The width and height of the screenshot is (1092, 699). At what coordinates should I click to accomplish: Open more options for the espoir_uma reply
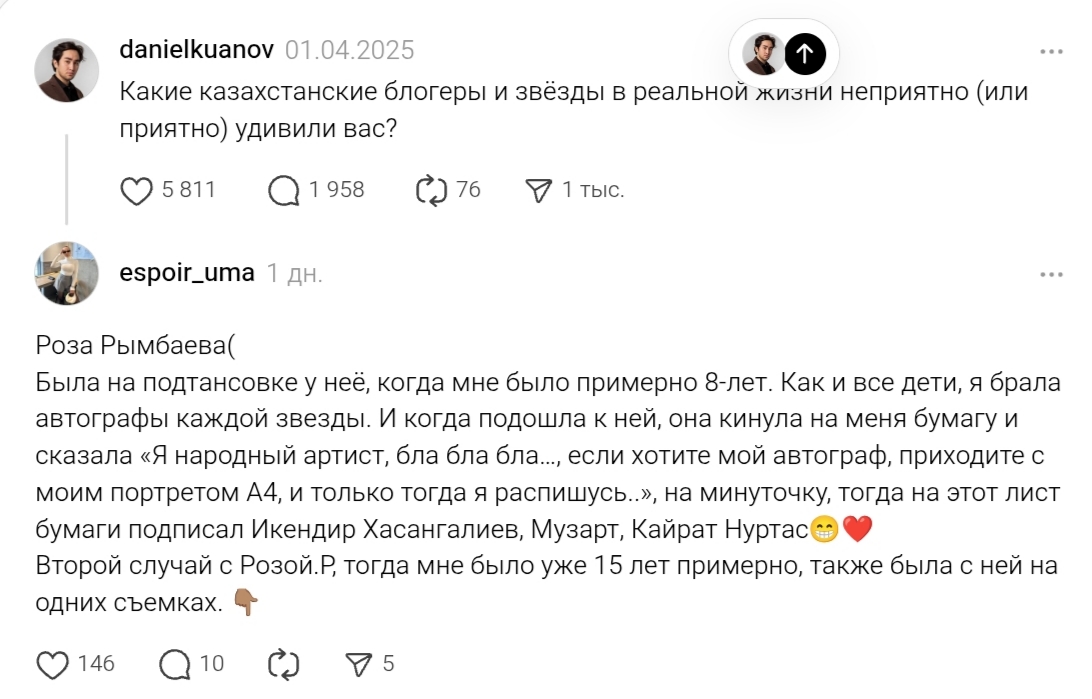tap(1051, 274)
